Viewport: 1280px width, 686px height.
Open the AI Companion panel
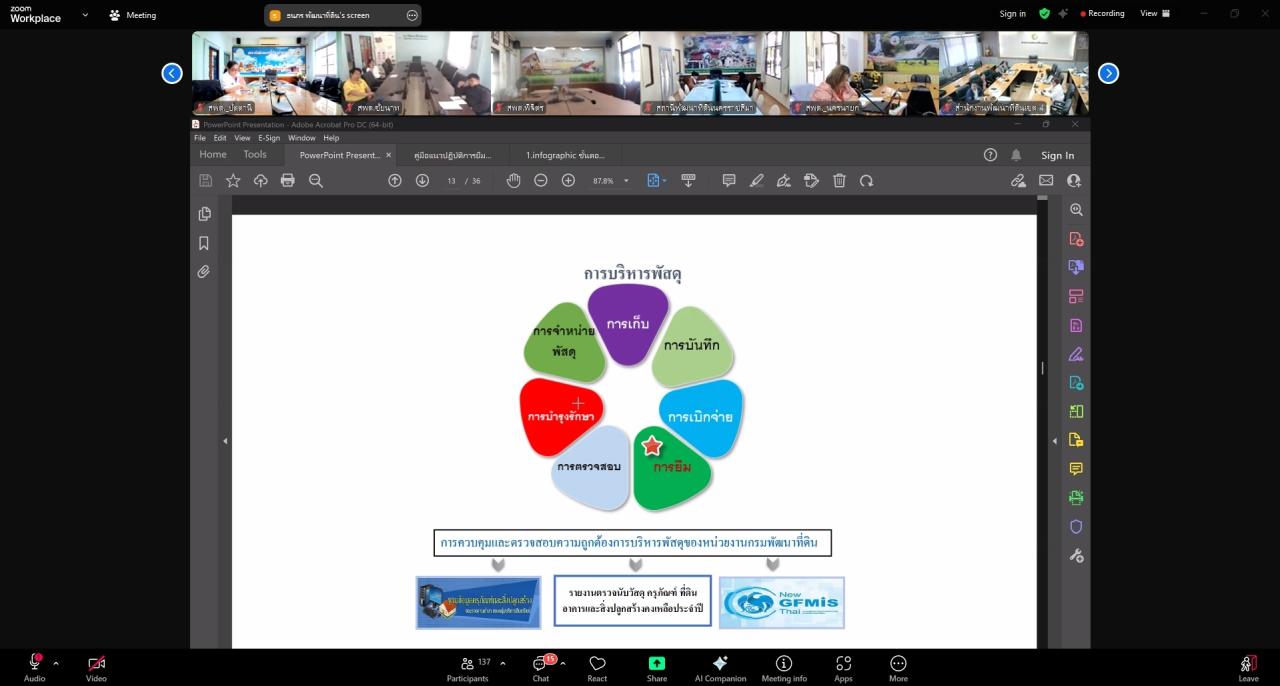720,667
